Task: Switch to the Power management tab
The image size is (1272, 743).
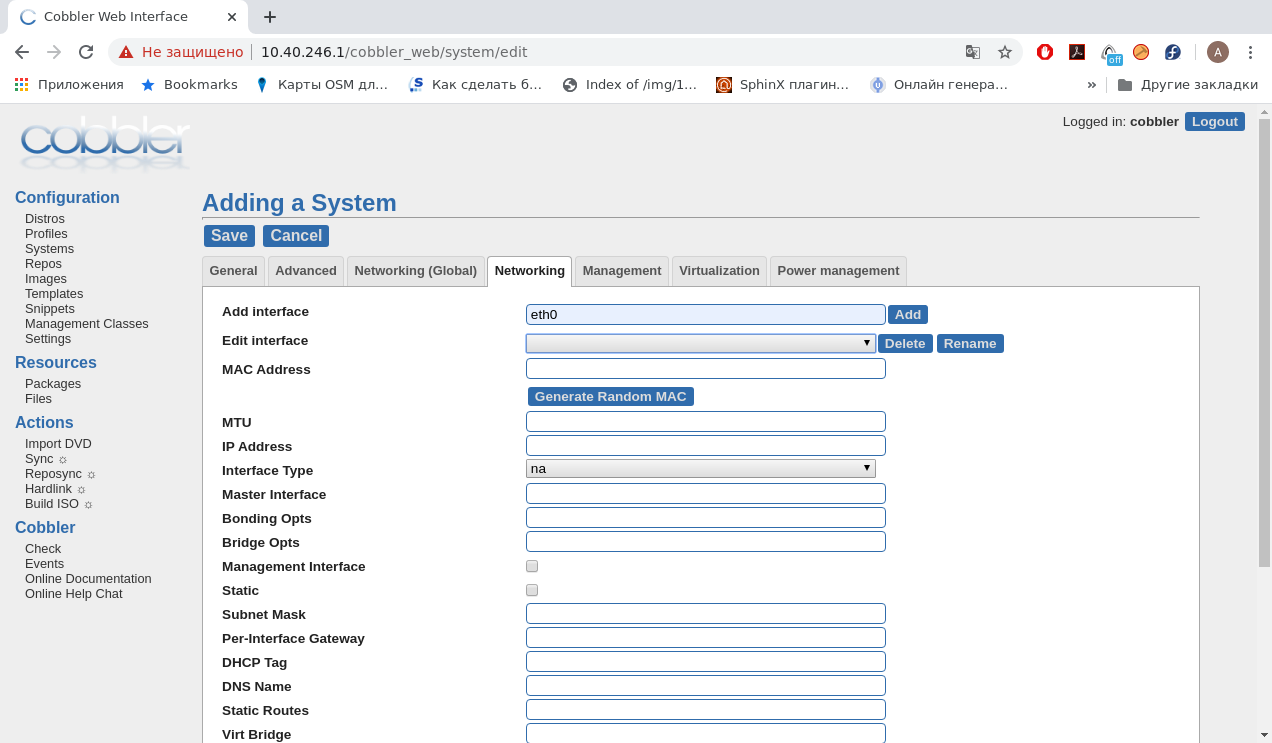Action: point(837,271)
